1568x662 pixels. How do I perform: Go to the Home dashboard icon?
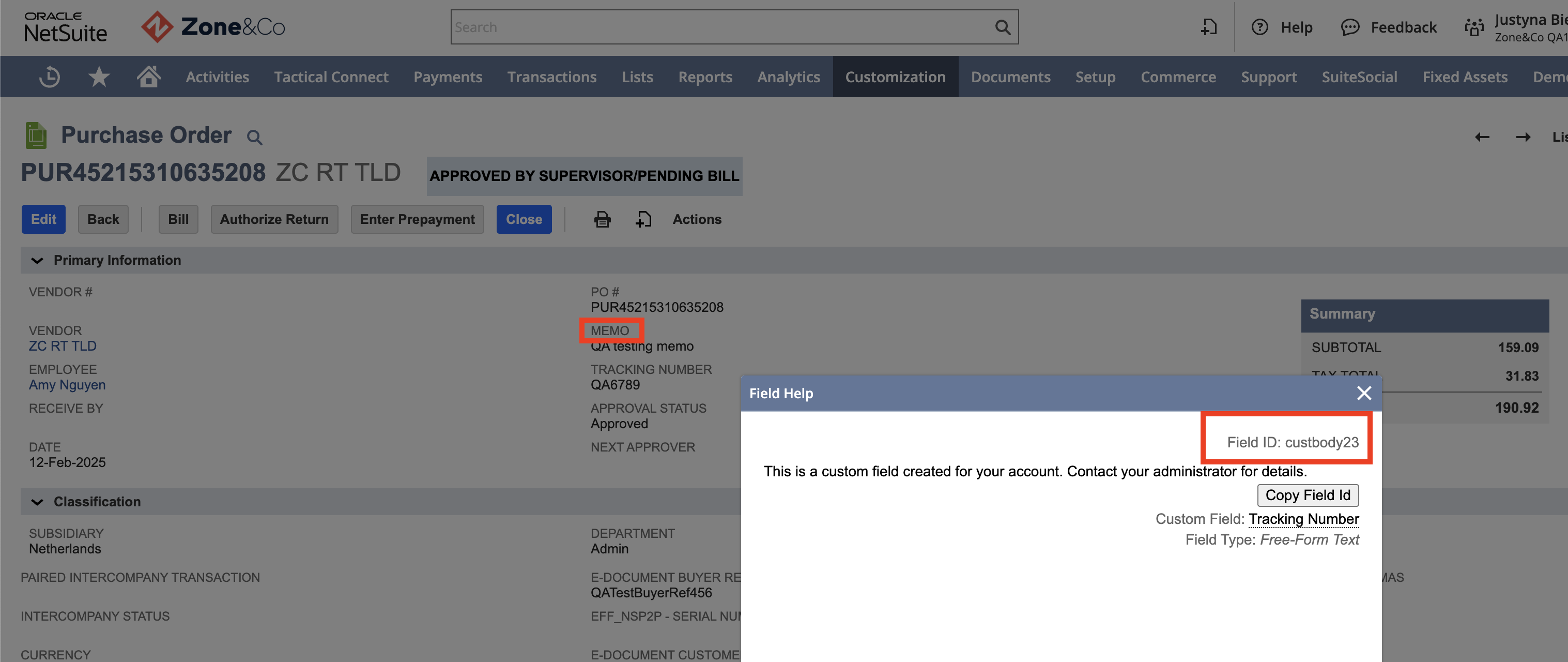point(148,77)
